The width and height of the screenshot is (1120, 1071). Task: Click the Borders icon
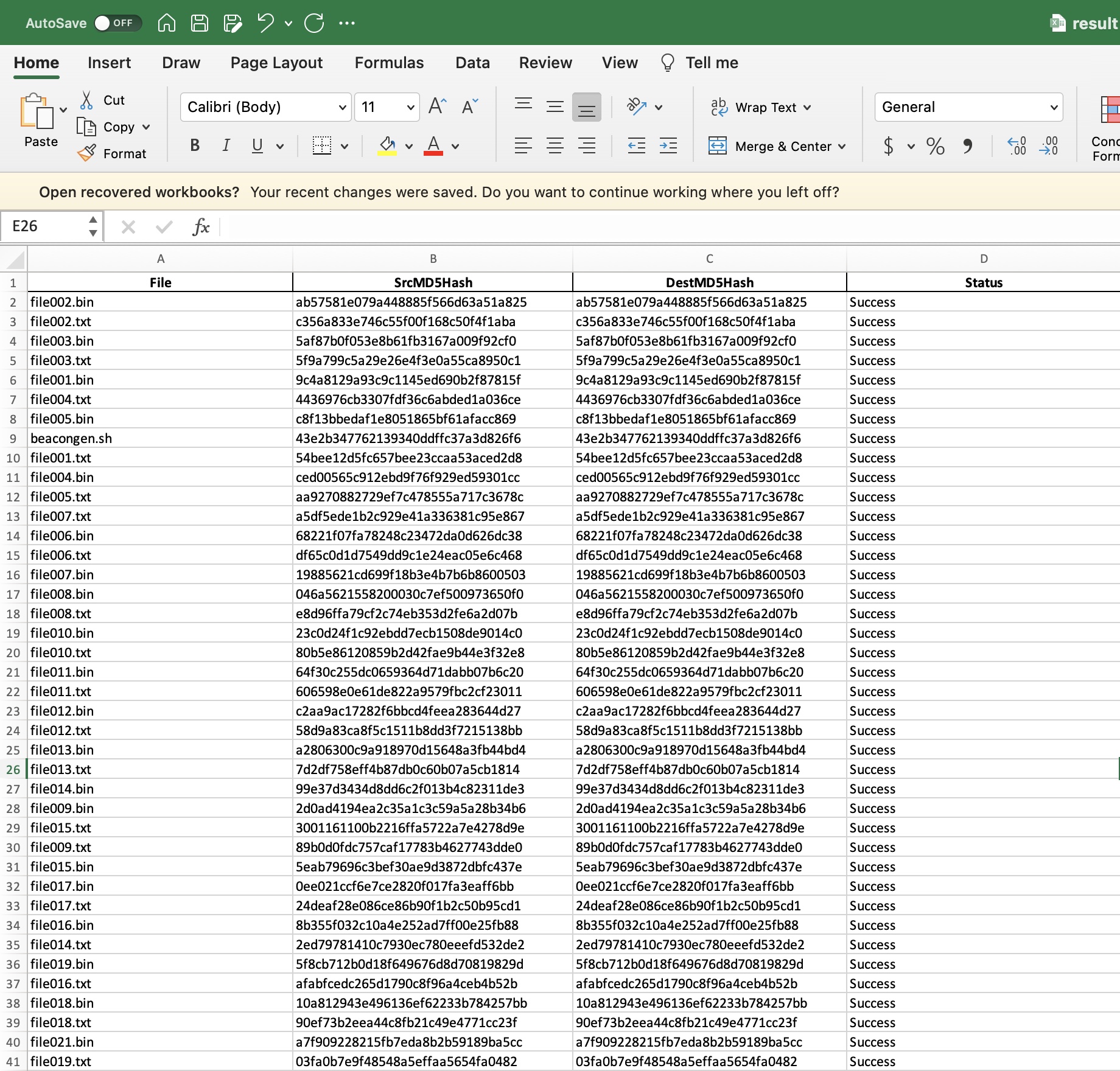[321, 145]
